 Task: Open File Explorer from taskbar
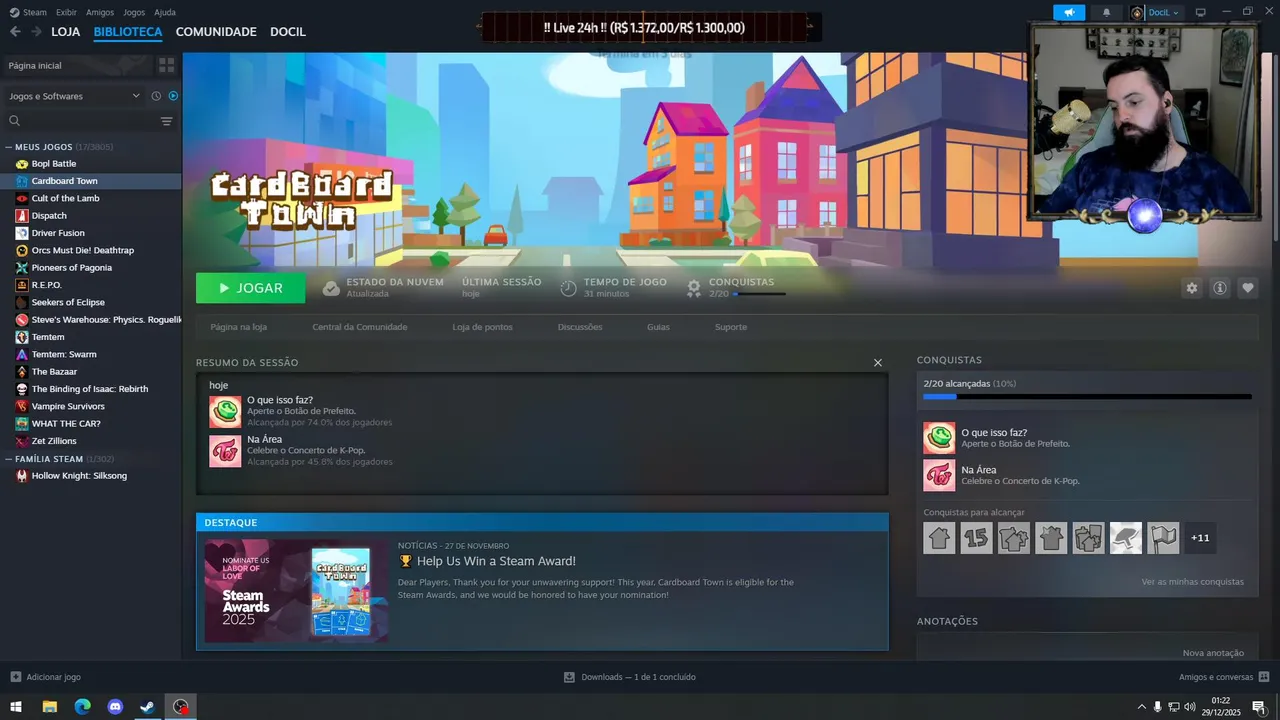click(49, 707)
